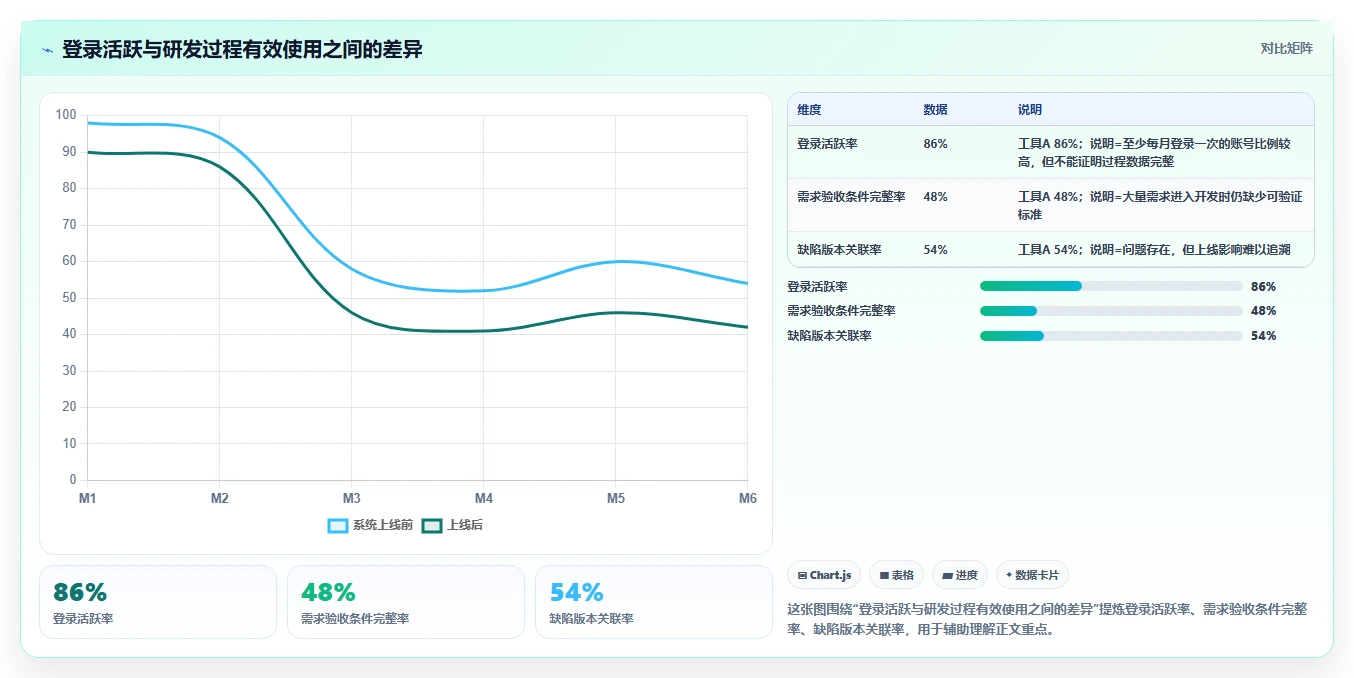
Task: Click the M4 x-axis label
Action: point(483,498)
